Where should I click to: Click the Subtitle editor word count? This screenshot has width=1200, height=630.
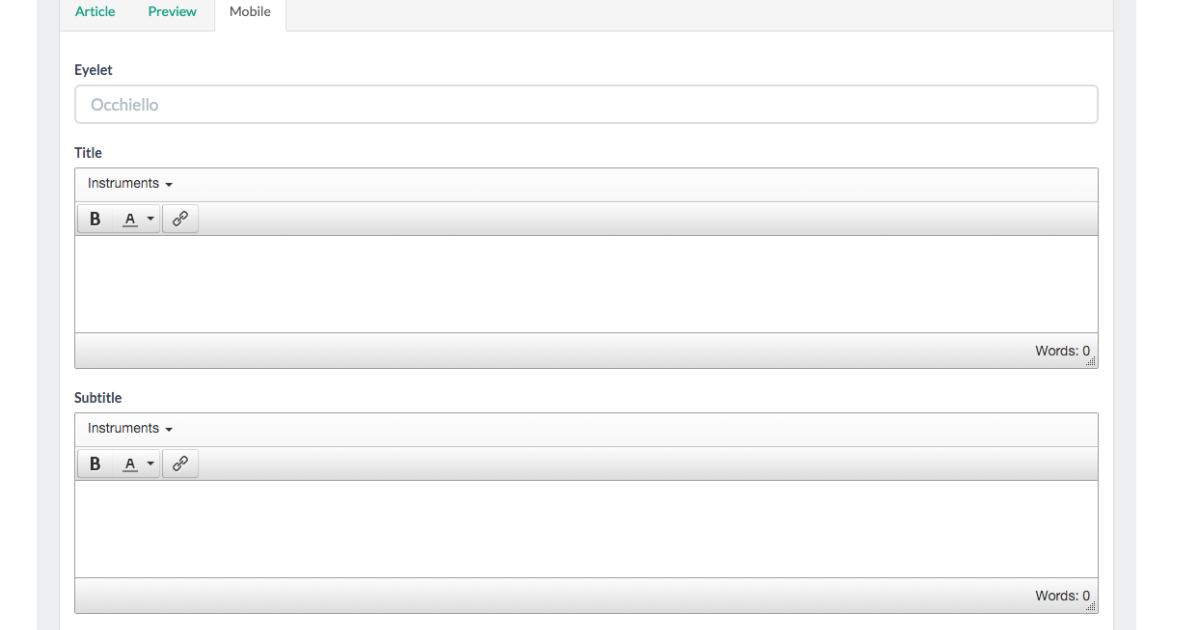pyautogui.click(x=1061, y=596)
